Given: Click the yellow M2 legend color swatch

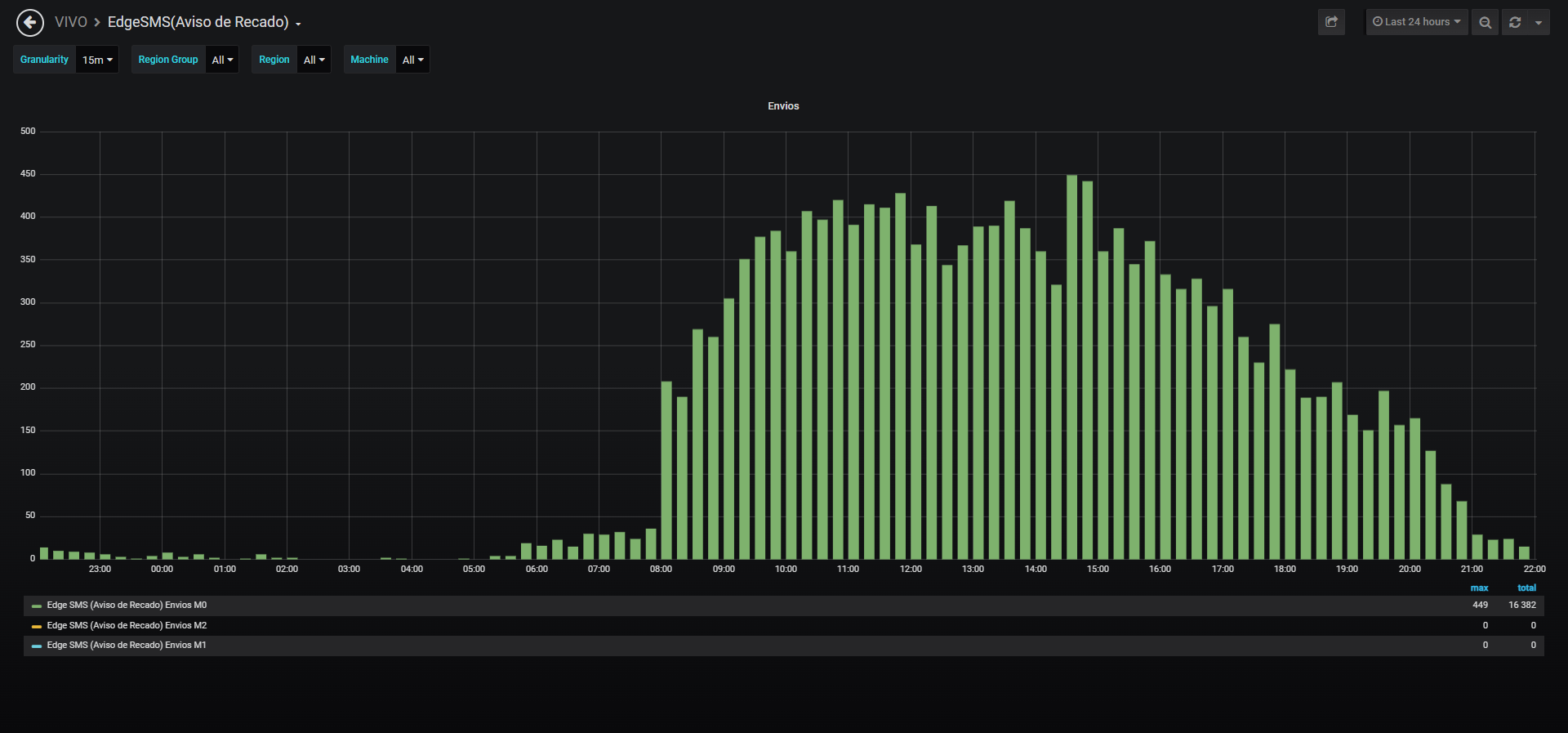Looking at the screenshot, I should point(37,627).
